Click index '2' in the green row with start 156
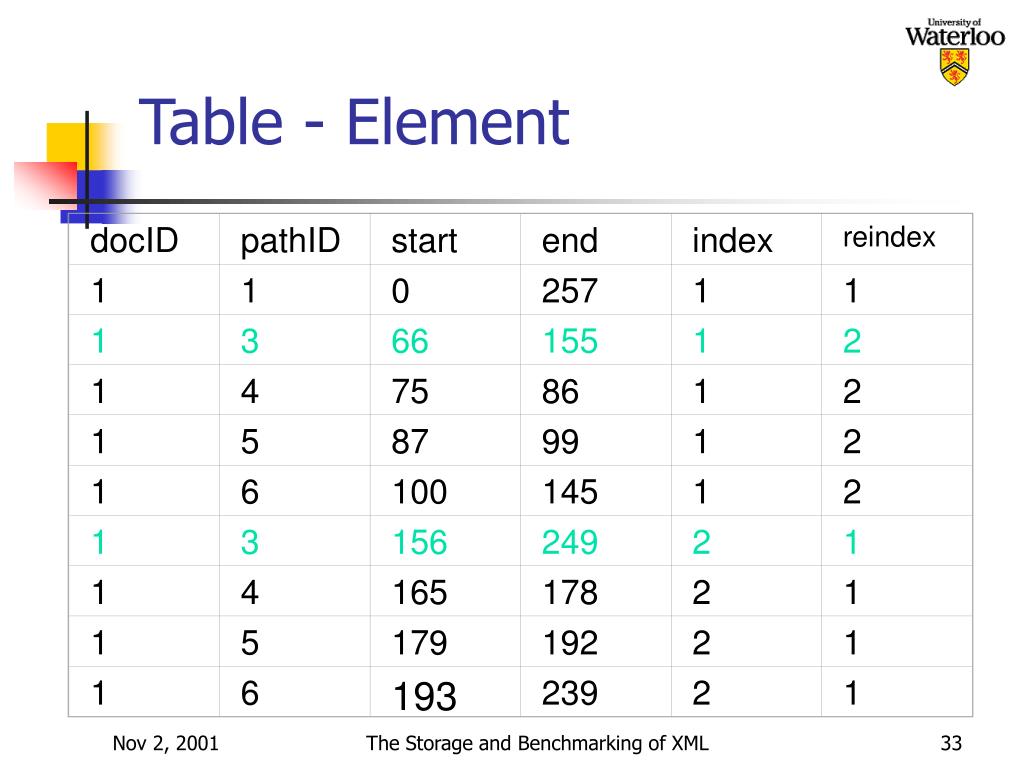This screenshot has height=768, width=1024. pos(701,543)
